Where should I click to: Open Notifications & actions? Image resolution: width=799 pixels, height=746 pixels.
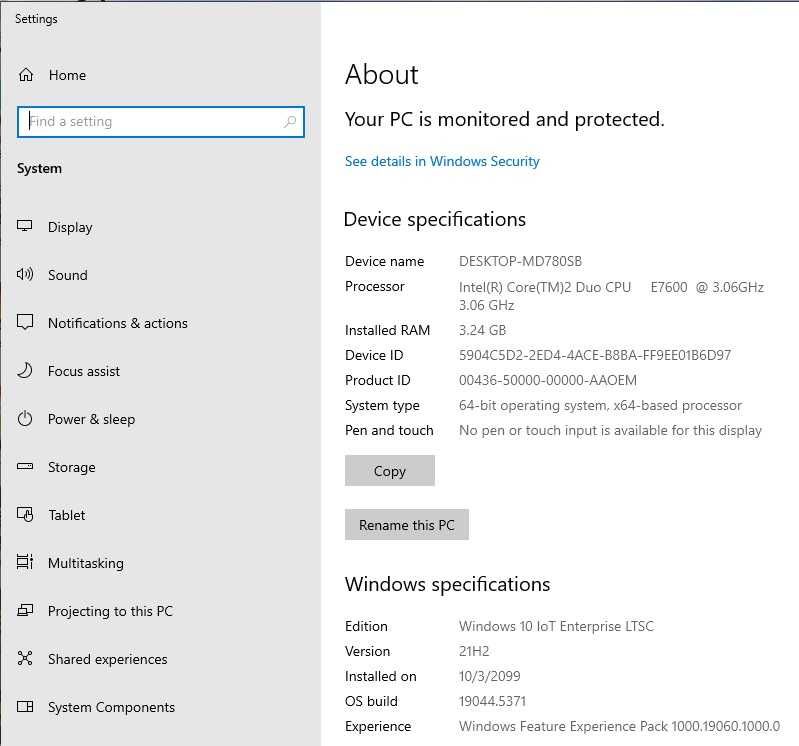[118, 323]
